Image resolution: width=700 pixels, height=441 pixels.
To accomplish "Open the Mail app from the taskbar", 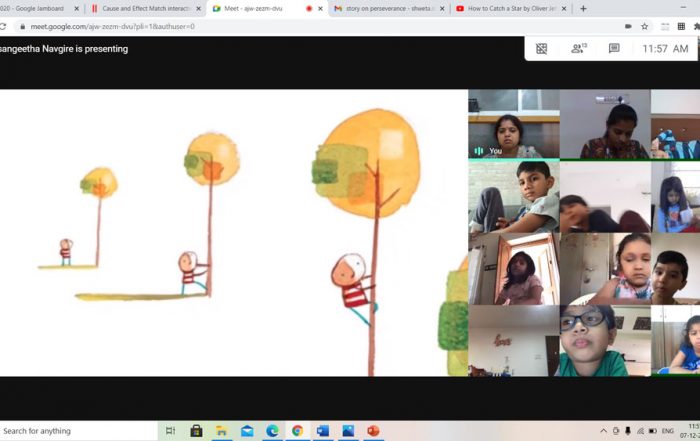I will (x=247, y=431).
